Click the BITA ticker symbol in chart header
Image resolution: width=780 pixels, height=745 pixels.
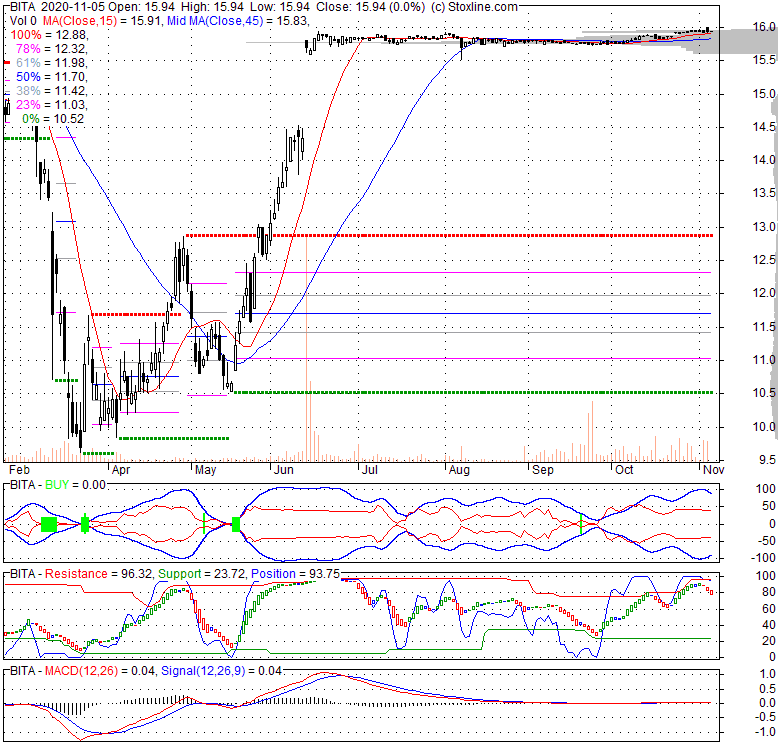point(22,7)
